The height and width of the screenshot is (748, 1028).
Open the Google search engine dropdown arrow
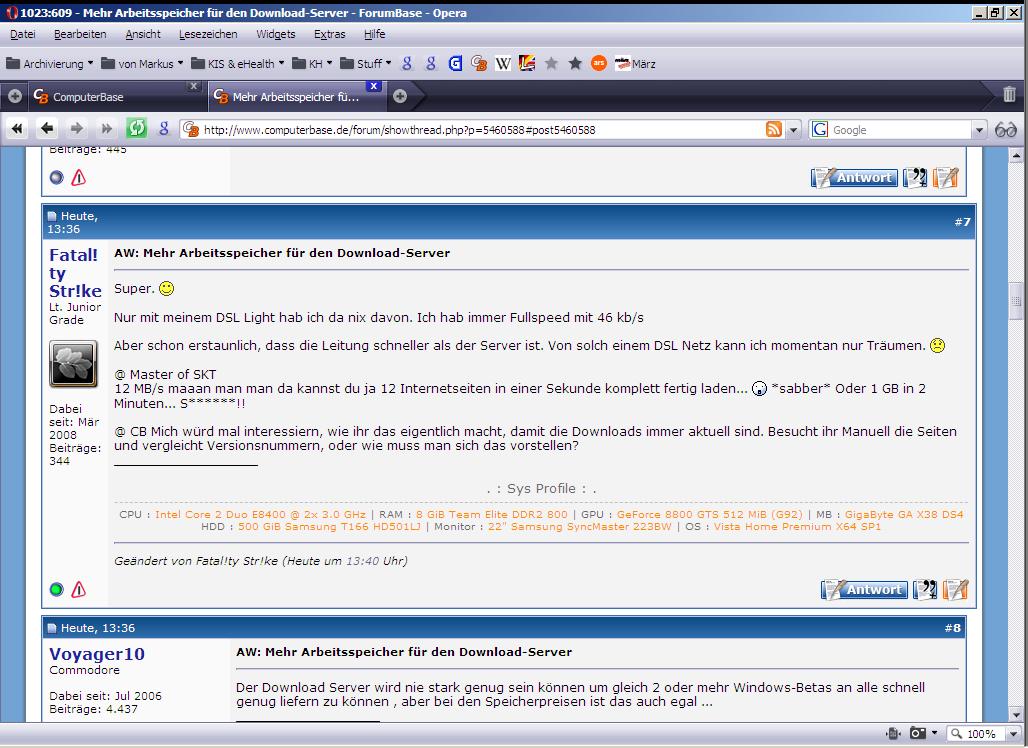point(979,130)
